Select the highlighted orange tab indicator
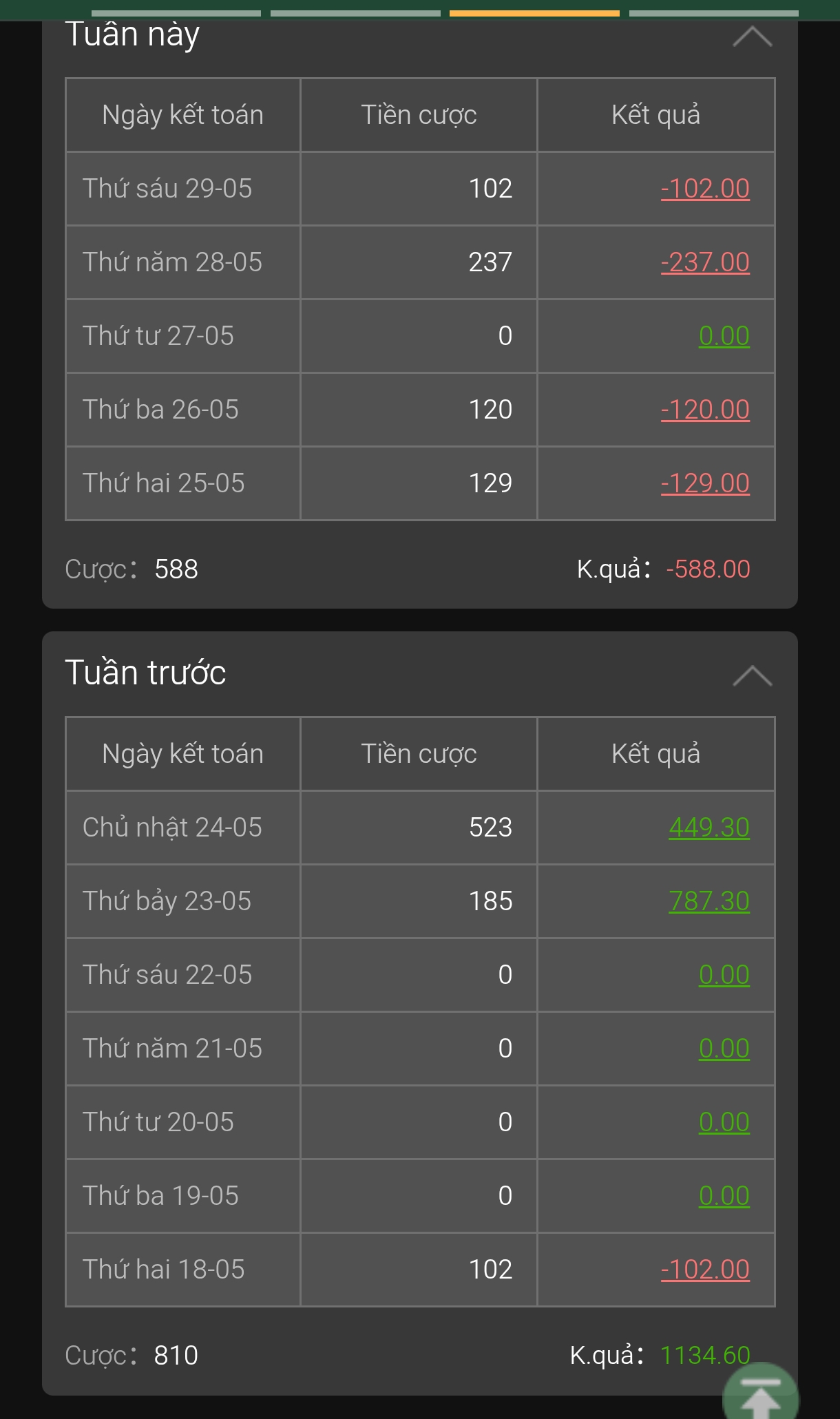The height and width of the screenshot is (1419, 840). tap(534, 13)
